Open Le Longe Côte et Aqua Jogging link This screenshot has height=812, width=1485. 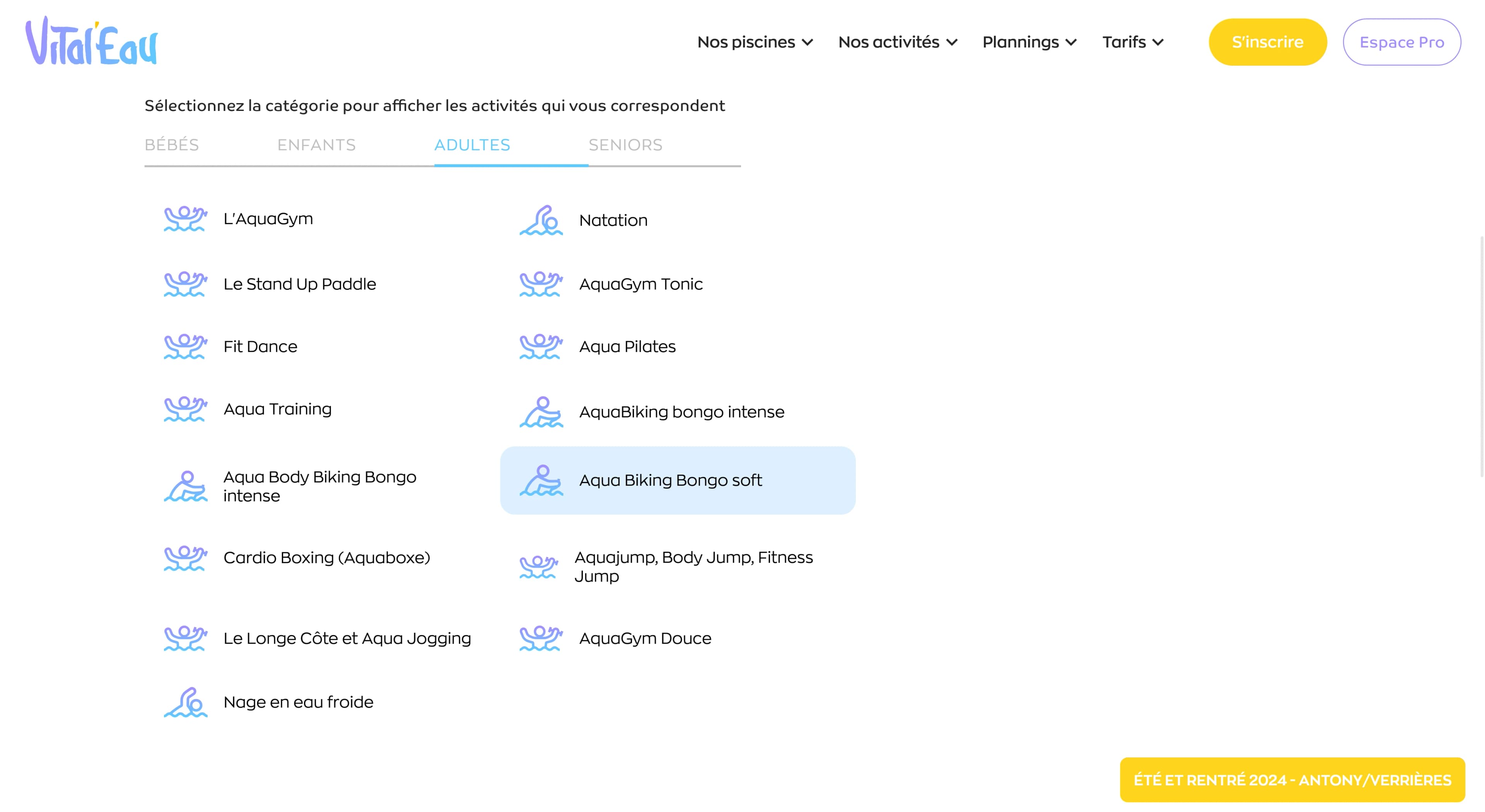[347, 638]
